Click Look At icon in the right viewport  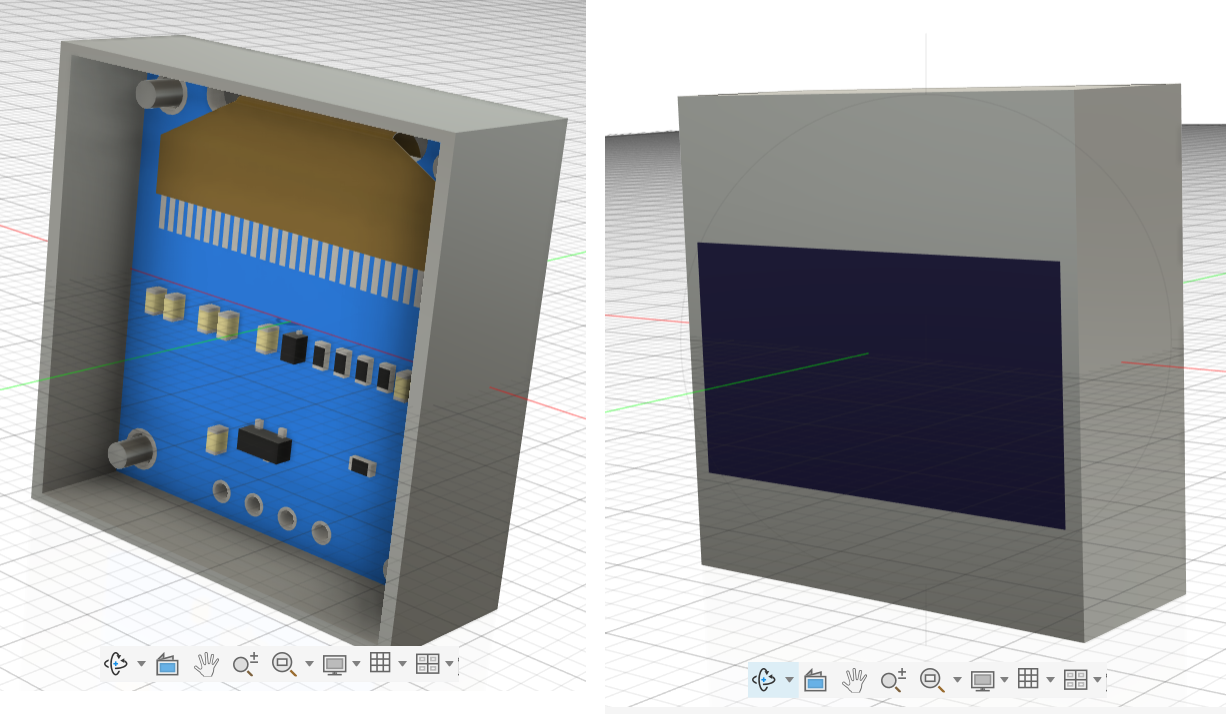point(815,681)
